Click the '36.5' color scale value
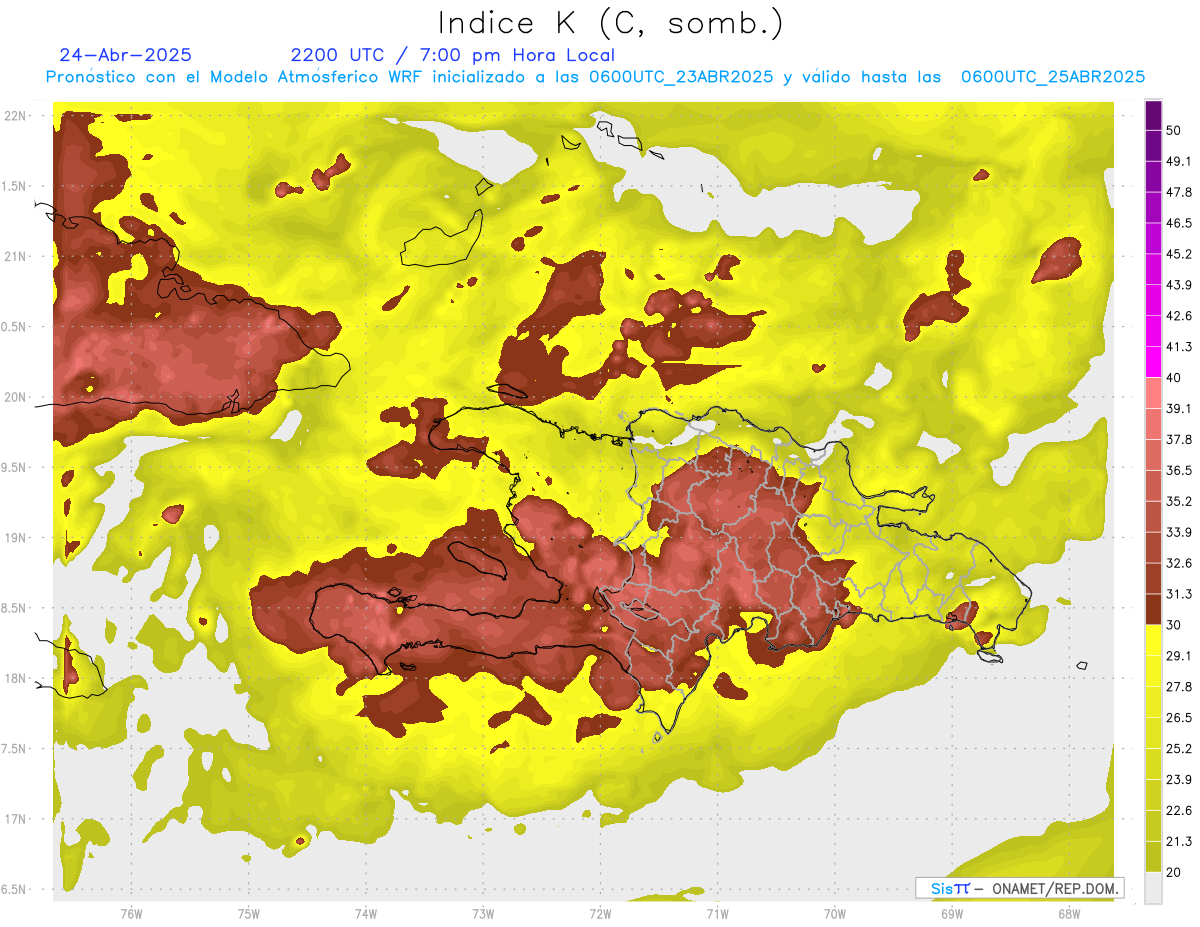 click(x=1179, y=470)
